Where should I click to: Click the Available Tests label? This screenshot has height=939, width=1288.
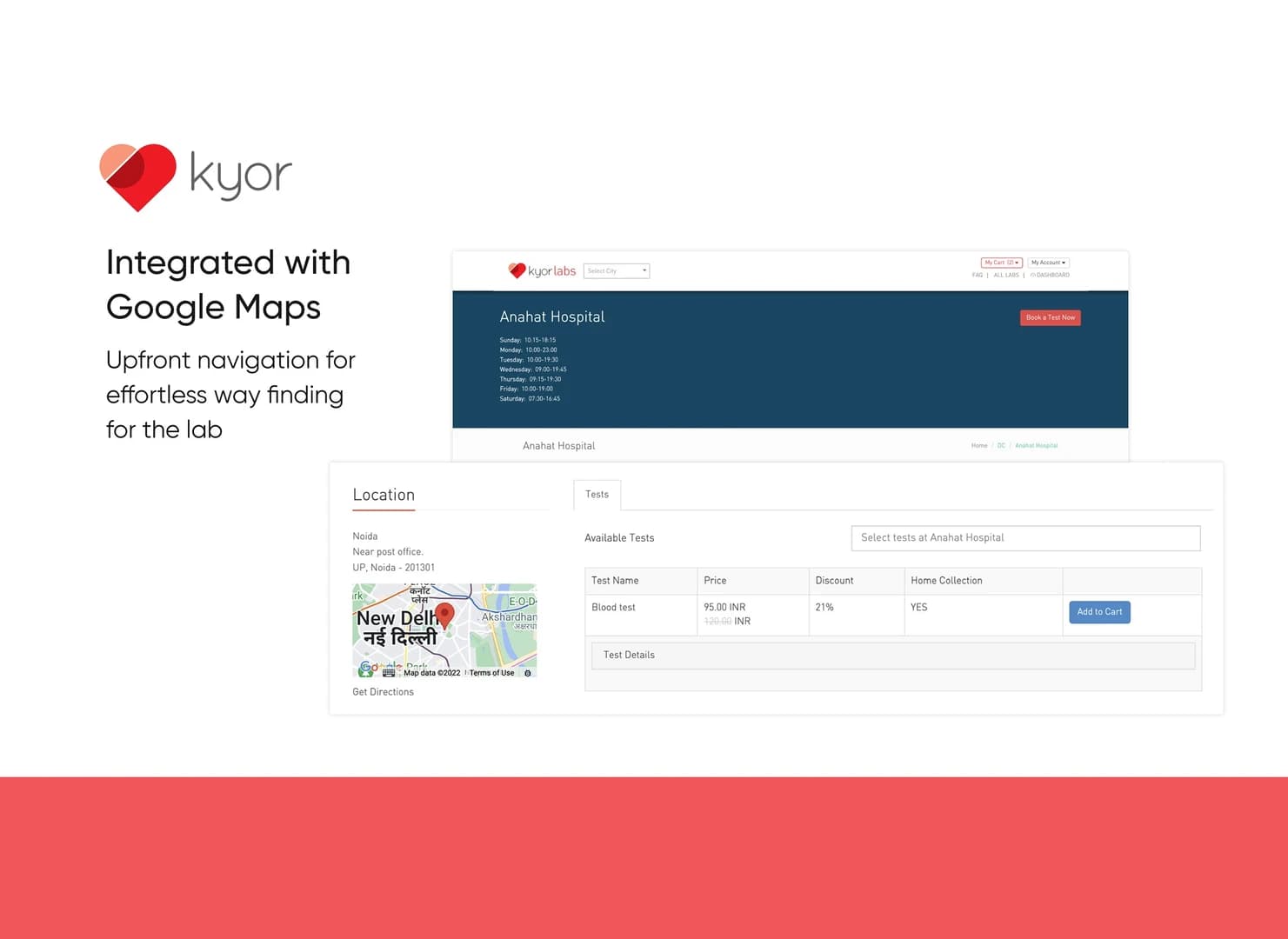click(619, 538)
